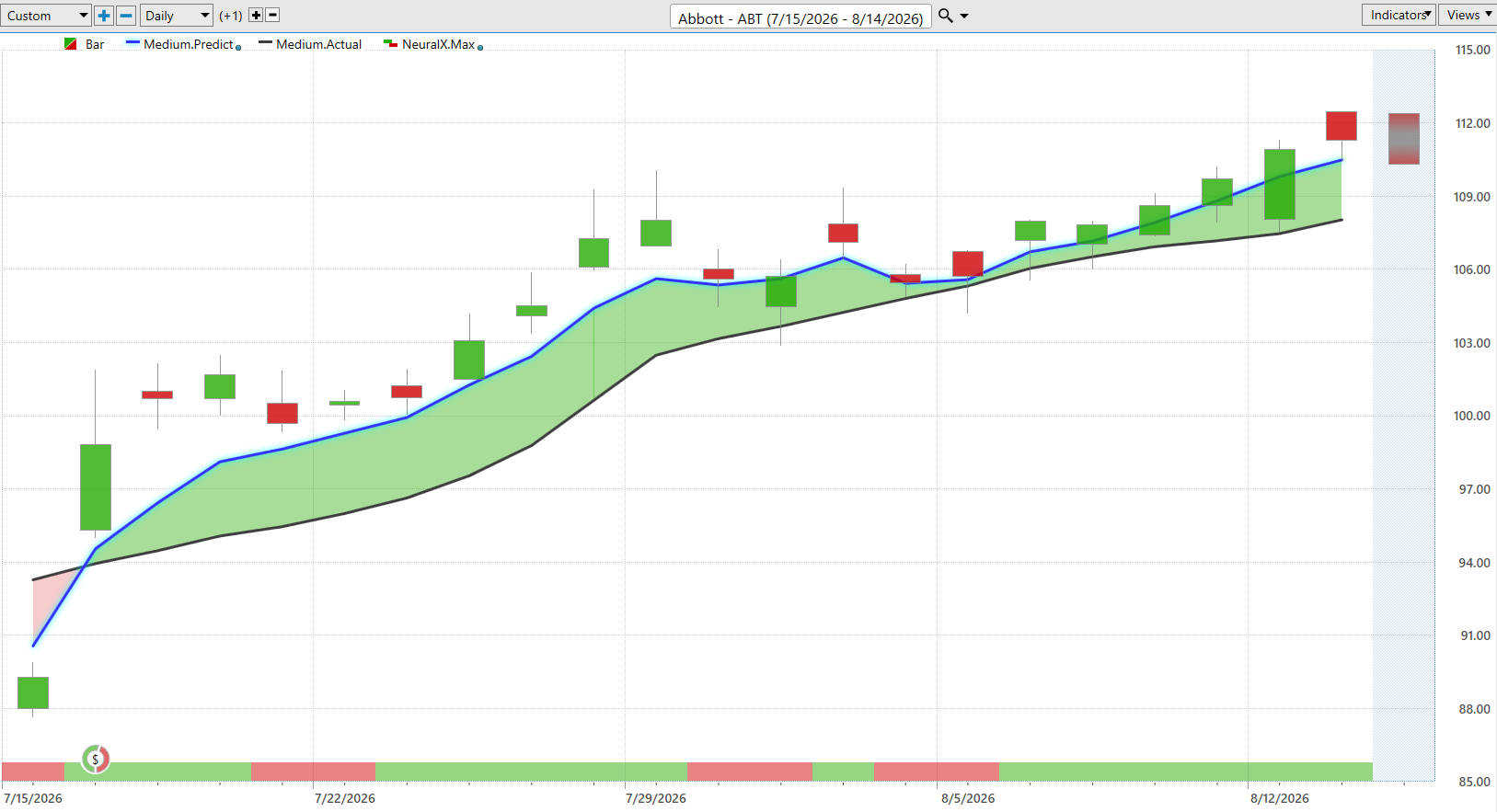Click the 115.00 price axis label
The width and height of the screenshot is (1497, 812).
pos(1472,51)
